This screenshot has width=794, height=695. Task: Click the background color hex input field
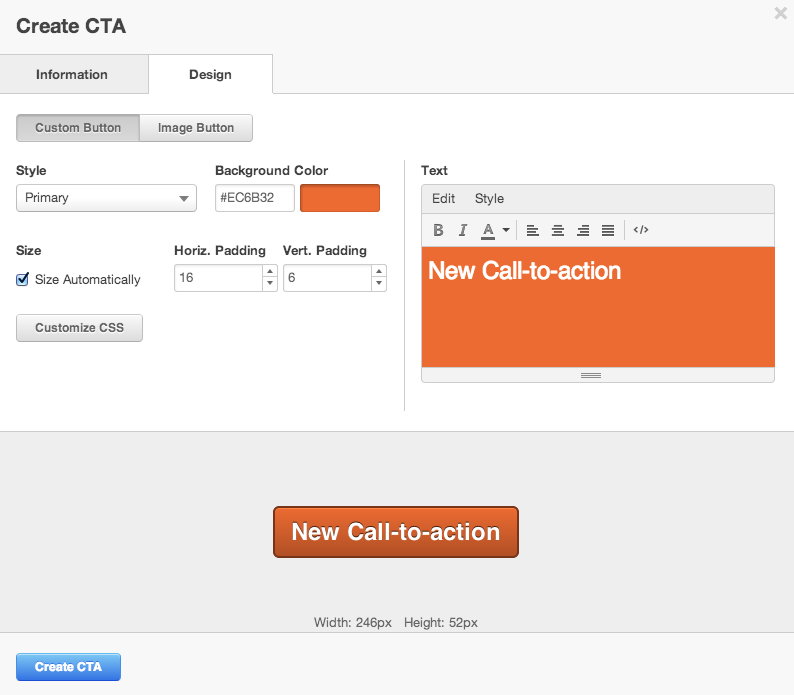[x=254, y=198]
